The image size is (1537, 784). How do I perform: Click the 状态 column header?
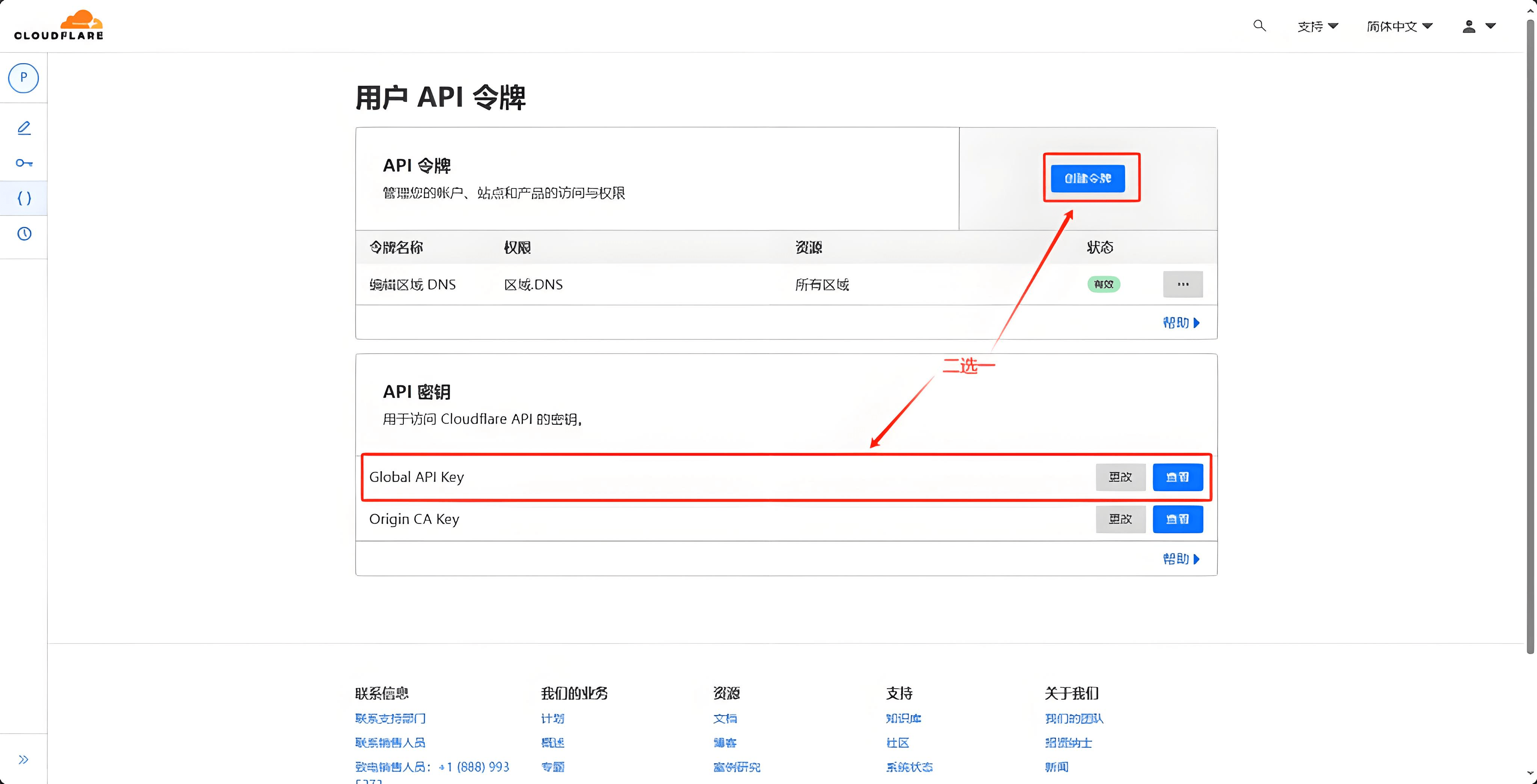click(1100, 247)
